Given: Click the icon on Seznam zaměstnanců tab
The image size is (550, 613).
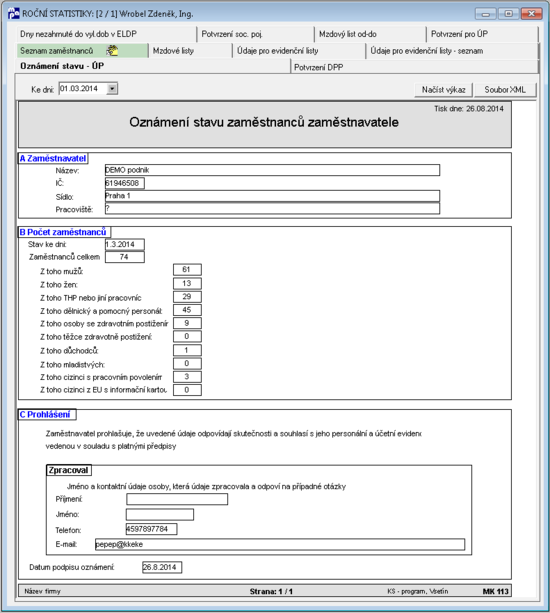Looking at the screenshot, I should pyautogui.click(x=112, y=50).
